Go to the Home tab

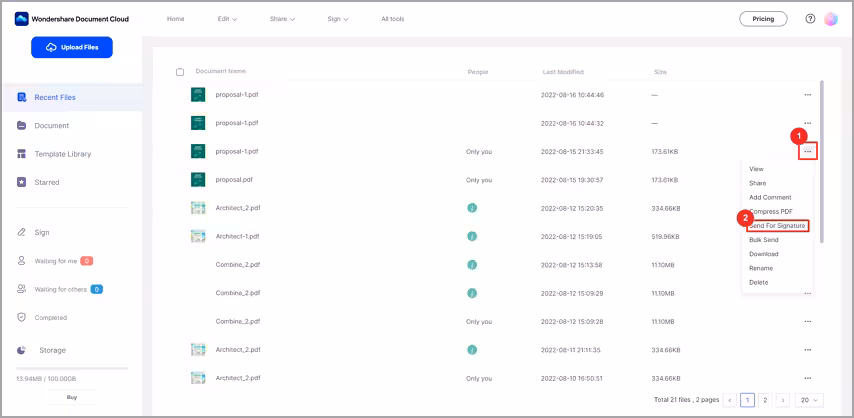175,19
